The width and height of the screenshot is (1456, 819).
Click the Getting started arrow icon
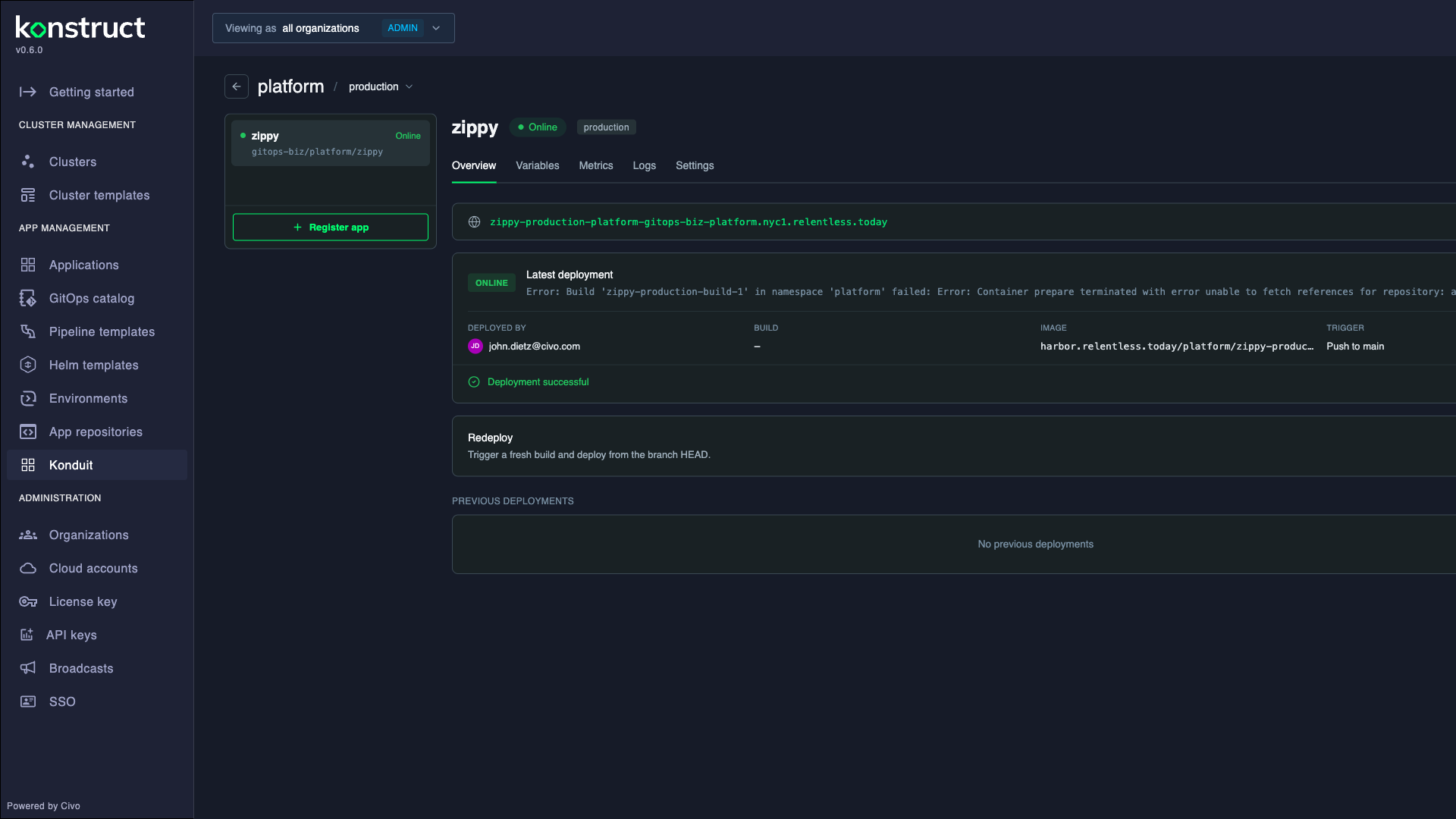[28, 92]
